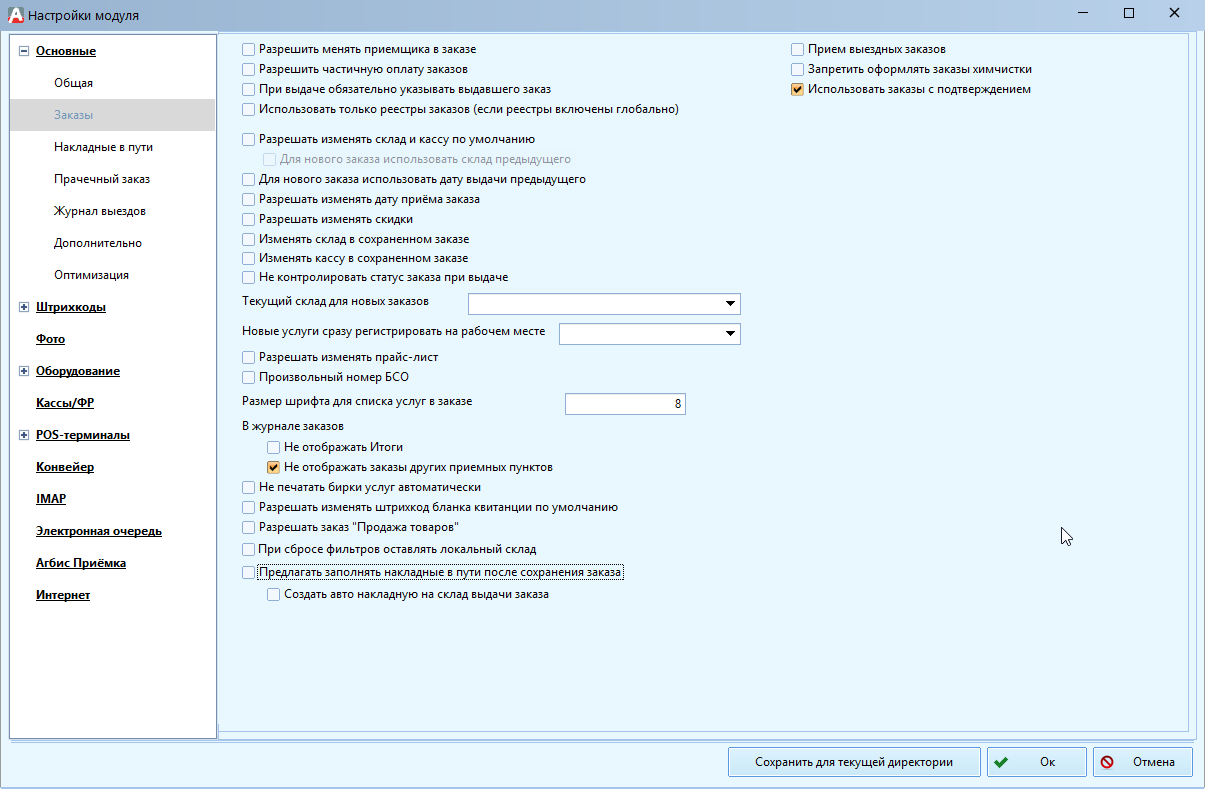1205x789 pixels.
Task: Open the Текущий склад для новых заказов dropdown
Action: (x=730, y=304)
